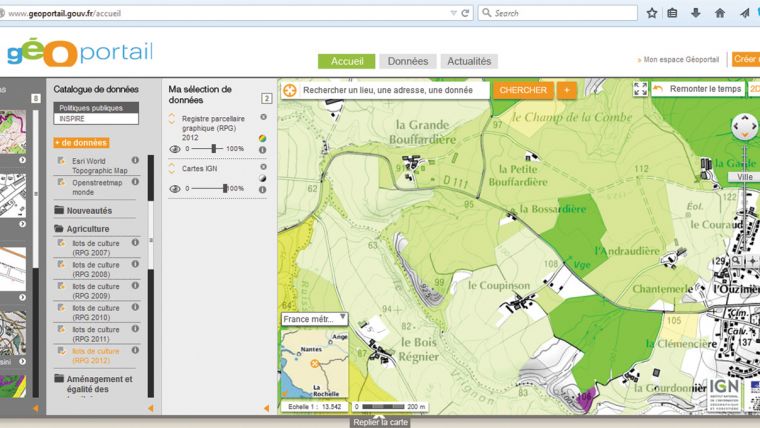Open color style picker for RPG 2012 layer

[262, 138]
